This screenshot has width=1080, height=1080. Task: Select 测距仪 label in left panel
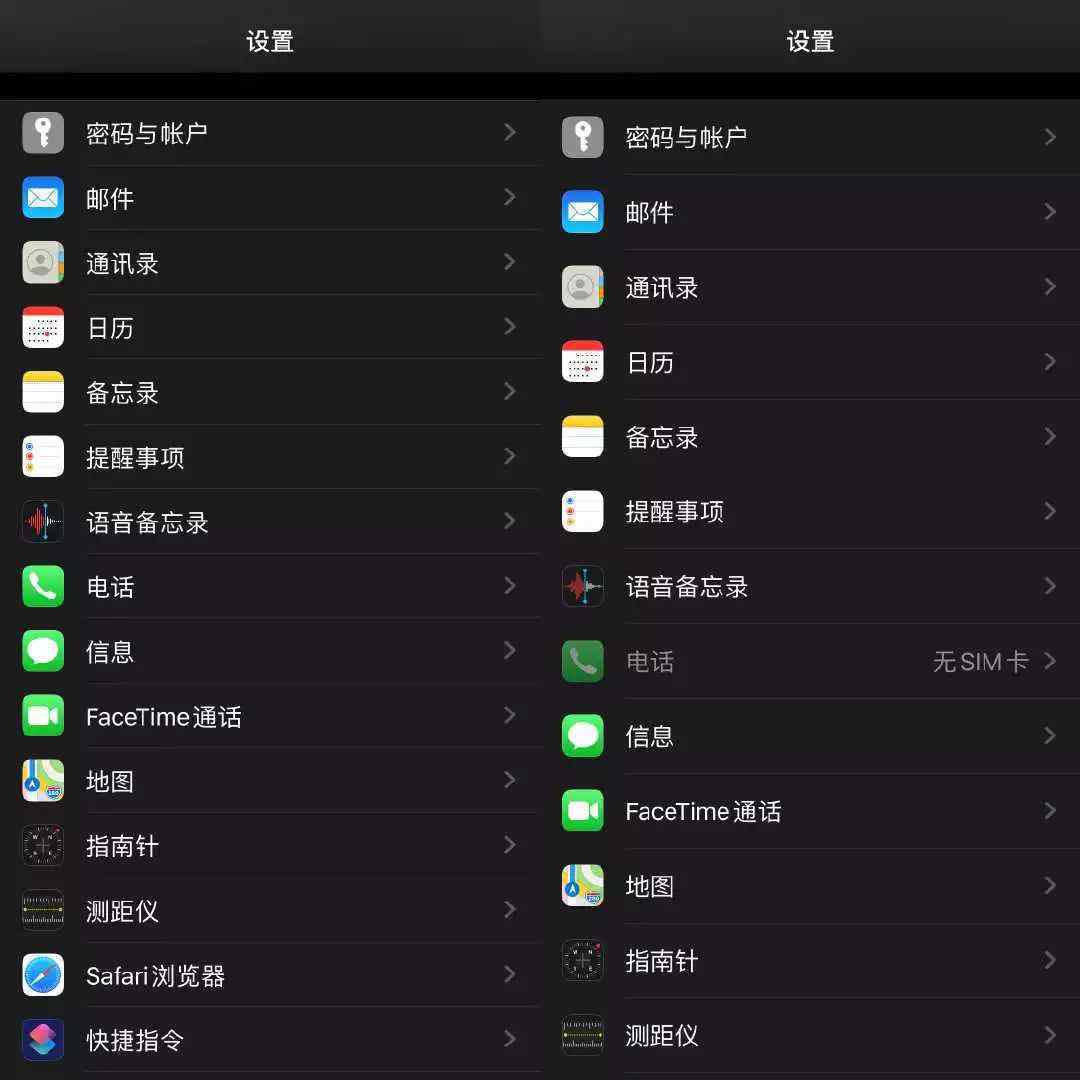123,911
